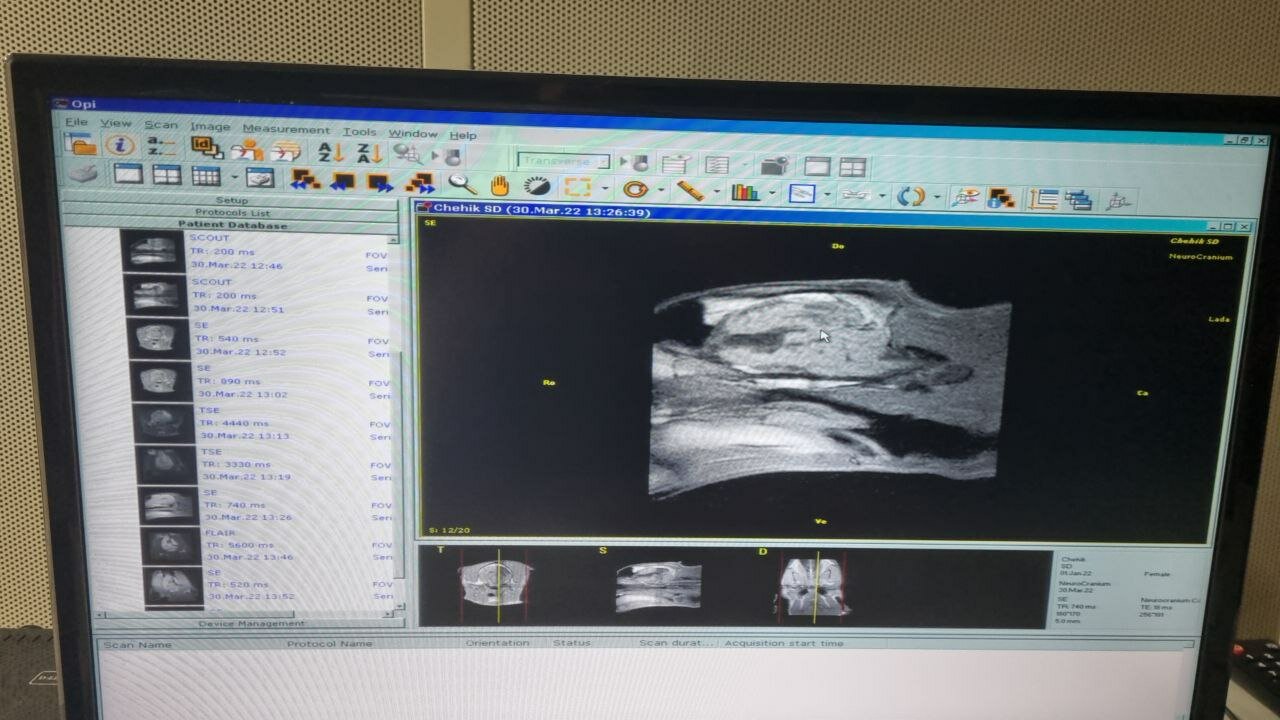Select the FLAIR series thumbnail with TR 5600 ms
The height and width of the screenshot is (720, 1280).
[x=172, y=545]
